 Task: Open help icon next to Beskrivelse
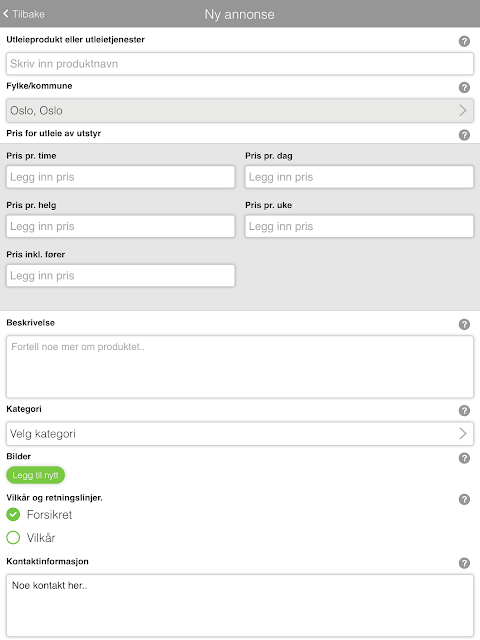click(x=464, y=324)
